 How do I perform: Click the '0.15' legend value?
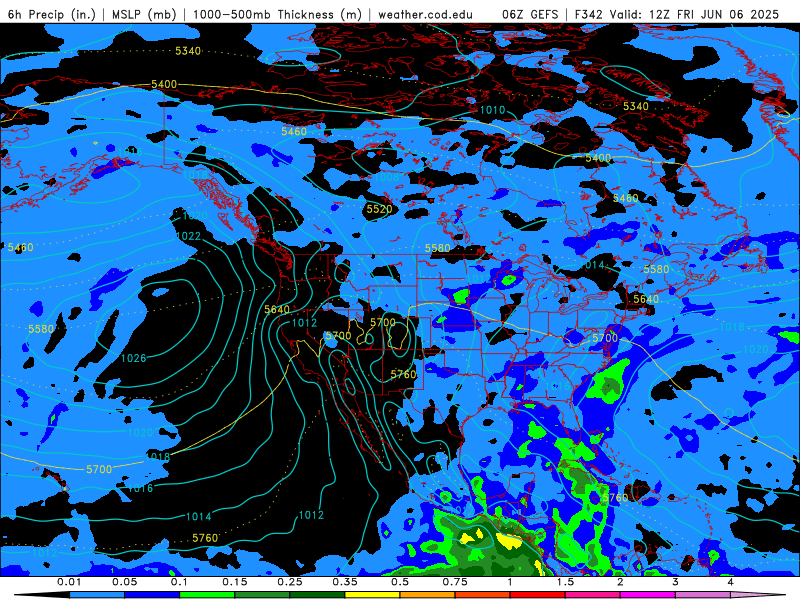(235, 582)
